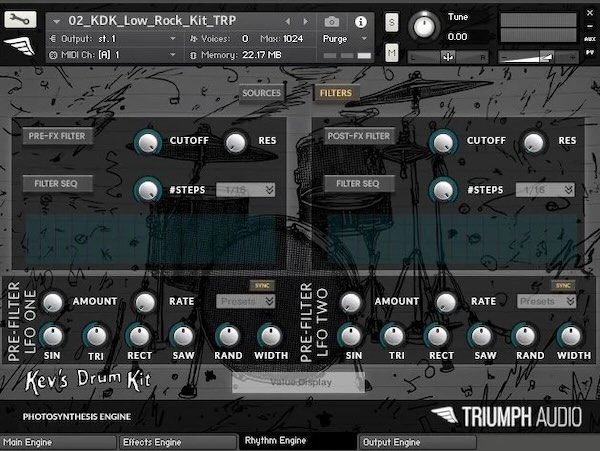The image size is (600, 451).
Task: Open the Output Engine tab
Action: (417, 443)
